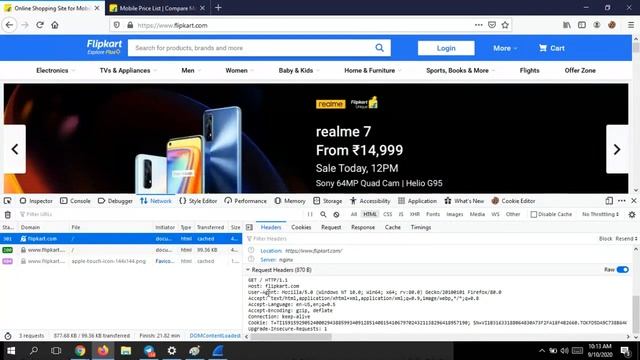Bookmark this page with the star
Viewport: 640px width, 360px height.
click(505, 25)
